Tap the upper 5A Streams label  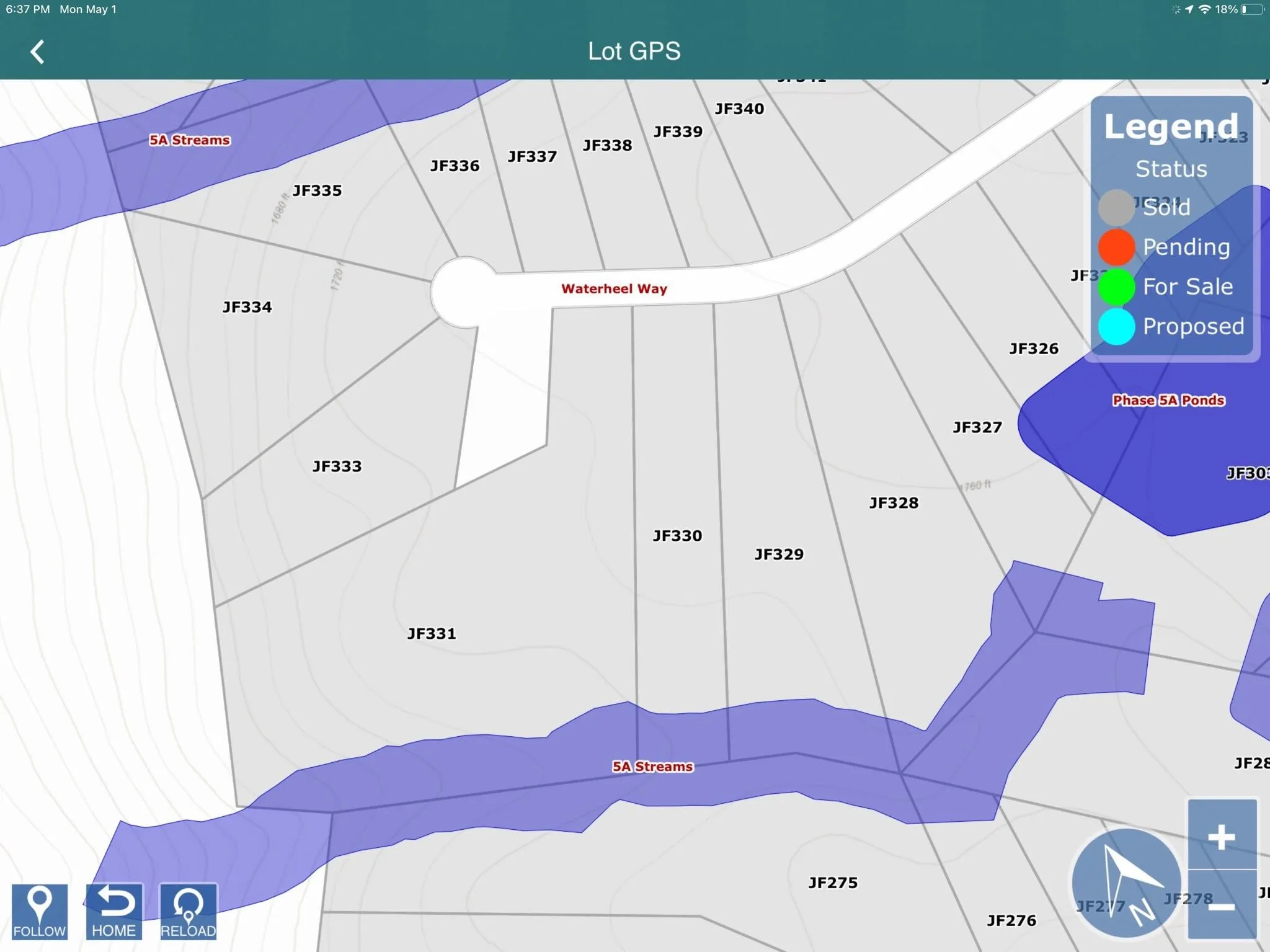pos(189,140)
